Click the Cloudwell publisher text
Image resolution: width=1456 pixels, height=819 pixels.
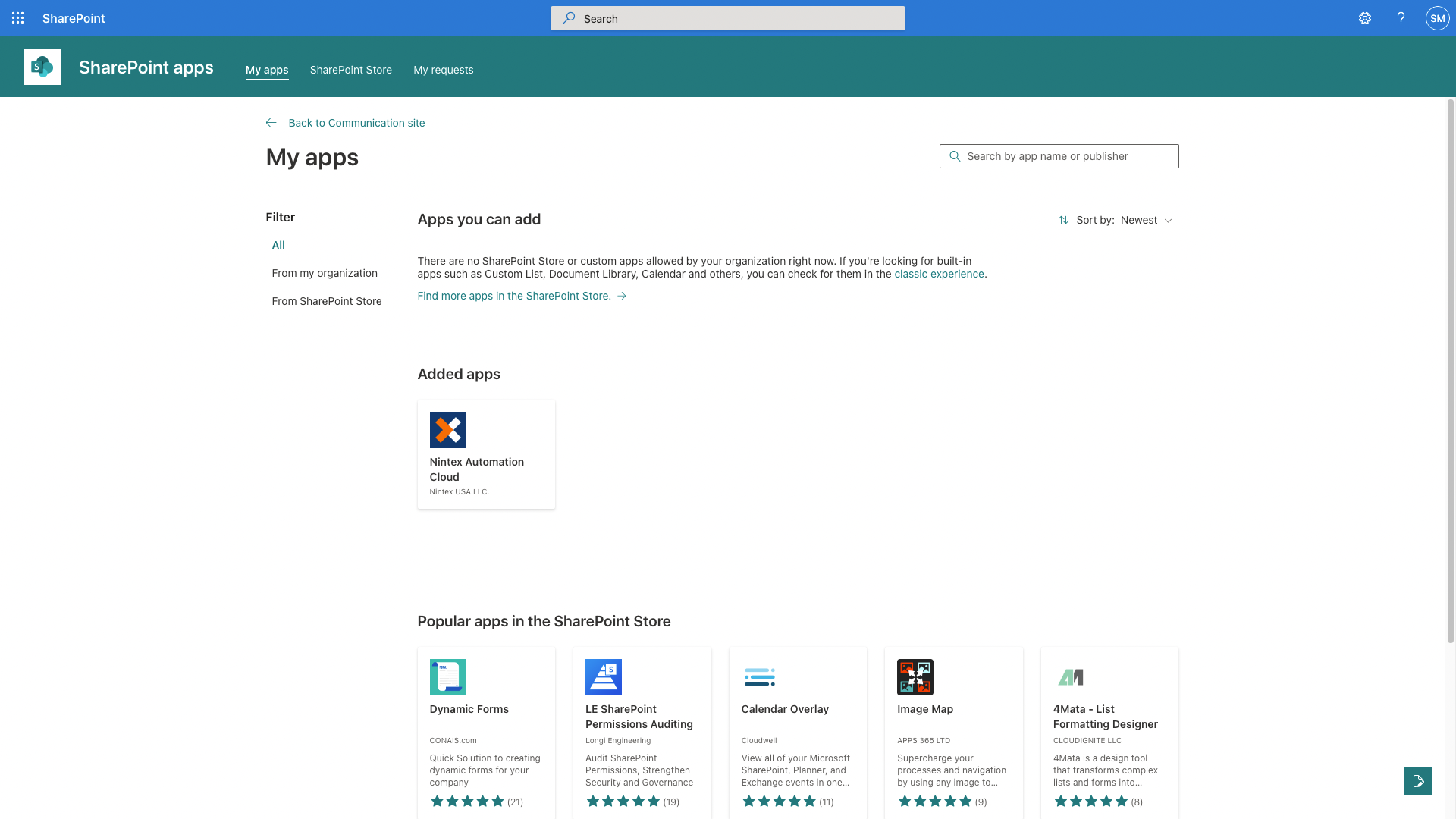click(759, 741)
